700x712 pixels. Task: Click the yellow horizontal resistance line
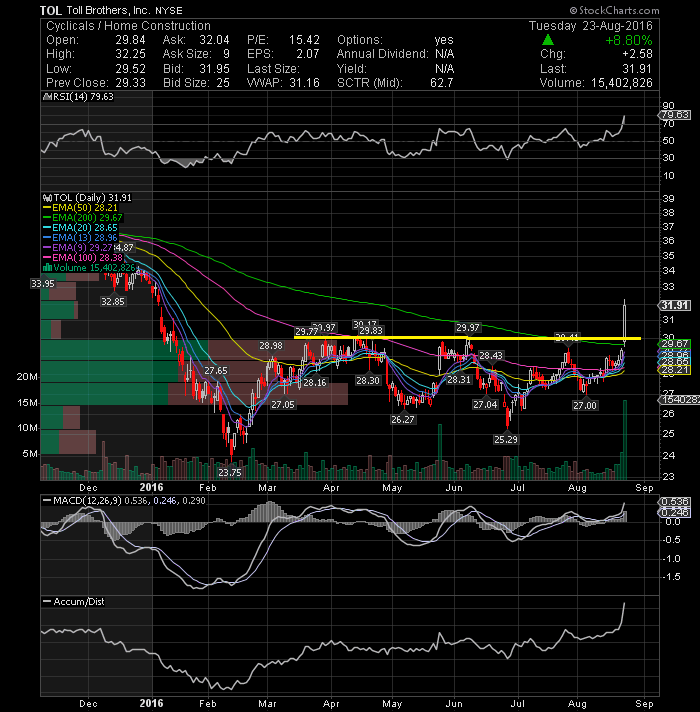coord(468,338)
